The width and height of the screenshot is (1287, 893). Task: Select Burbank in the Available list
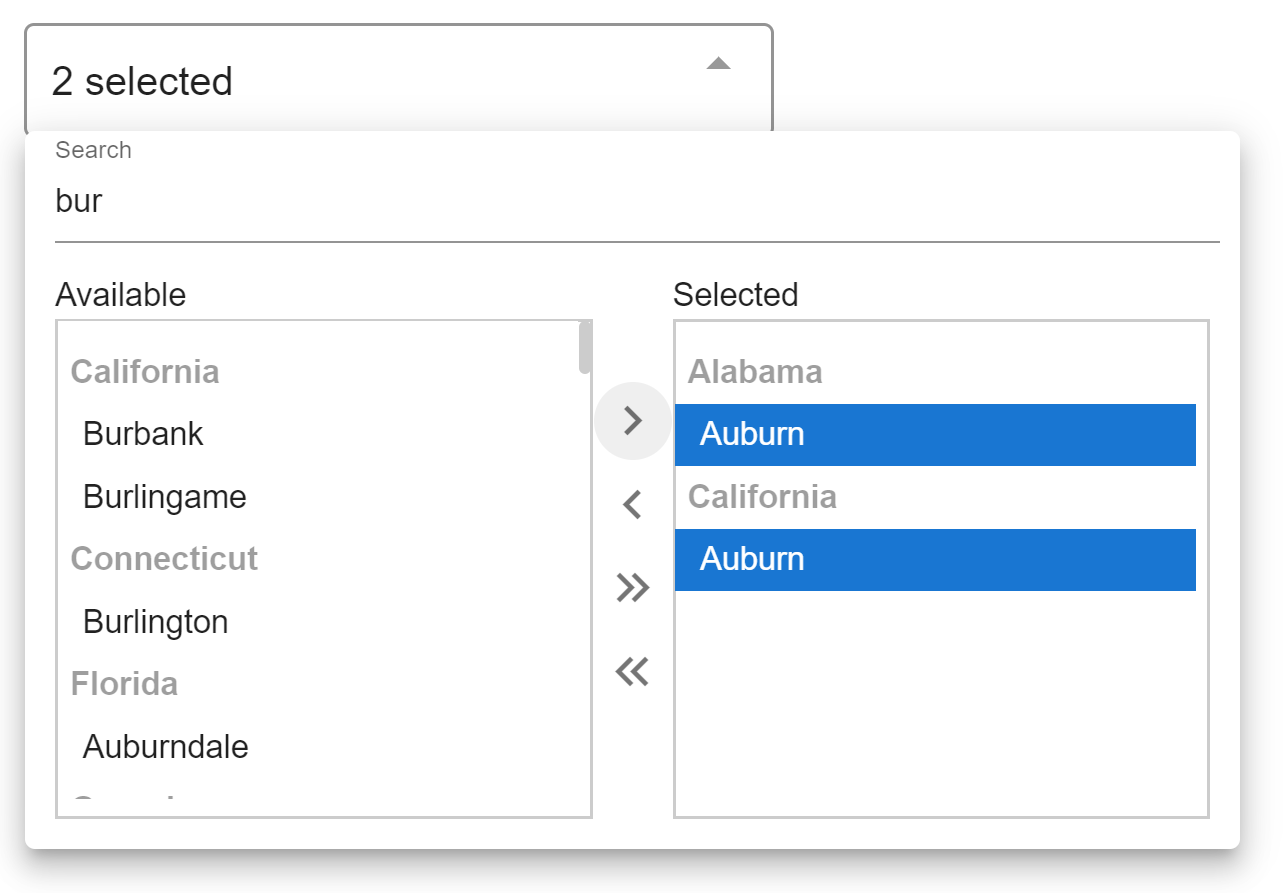[x=143, y=434]
